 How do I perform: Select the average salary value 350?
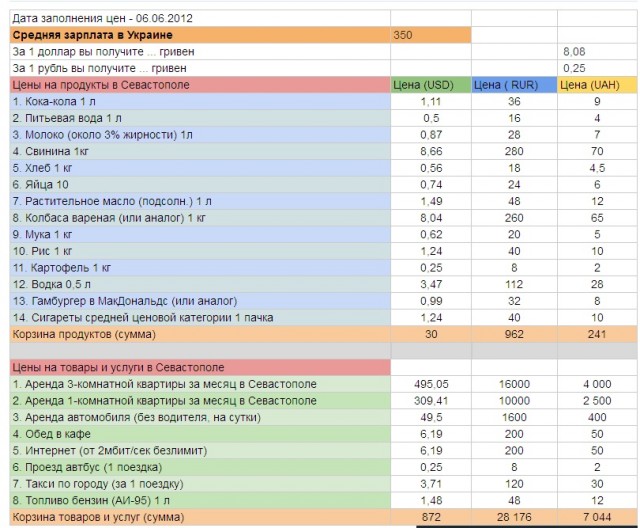[403, 35]
